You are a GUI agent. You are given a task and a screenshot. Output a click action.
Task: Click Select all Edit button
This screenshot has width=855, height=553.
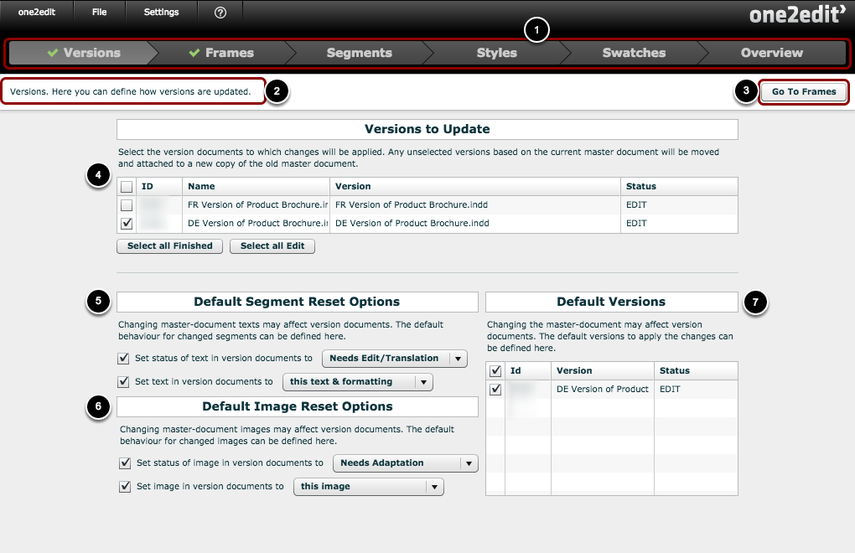coord(272,246)
